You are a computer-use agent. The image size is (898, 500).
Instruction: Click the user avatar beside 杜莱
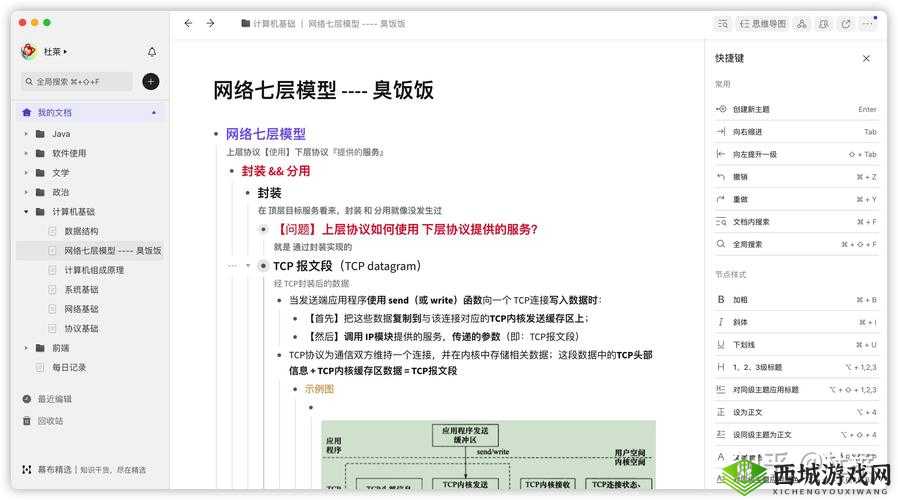pos(29,52)
